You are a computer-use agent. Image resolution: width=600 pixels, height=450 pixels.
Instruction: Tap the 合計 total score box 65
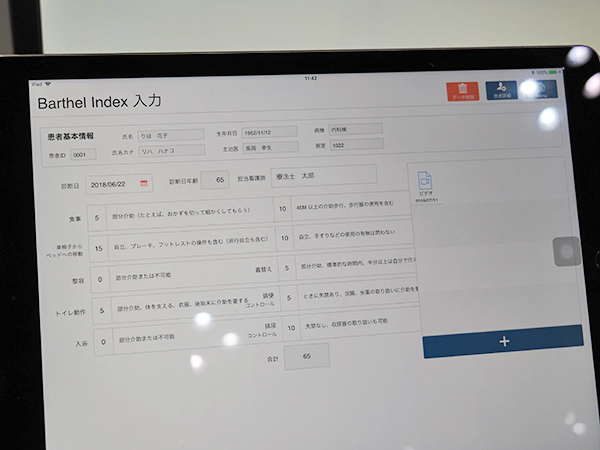coord(306,356)
